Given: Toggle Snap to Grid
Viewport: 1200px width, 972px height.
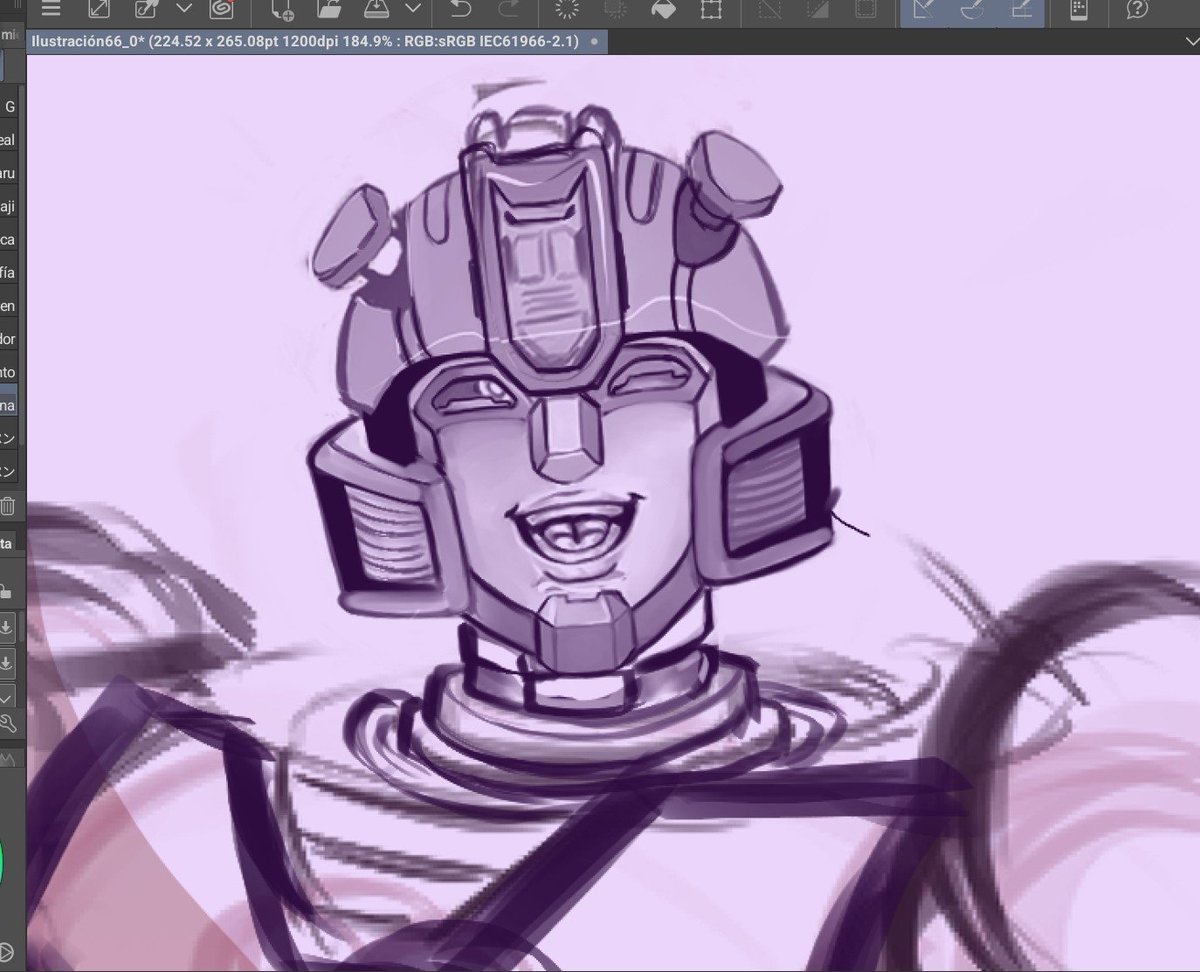Looking at the screenshot, I should tap(1021, 10).
